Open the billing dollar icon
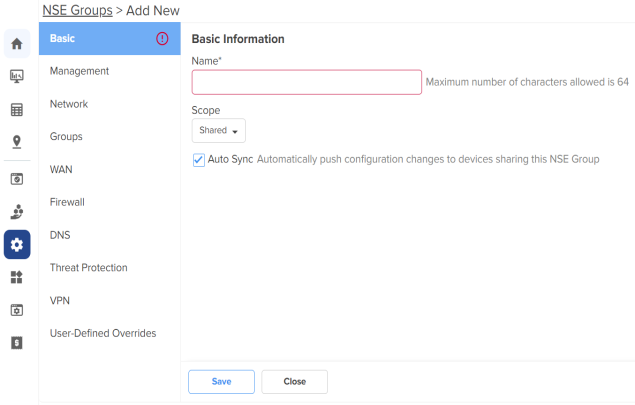Image resolution: width=635 pixels, height=405 pixels. [17, 343]
